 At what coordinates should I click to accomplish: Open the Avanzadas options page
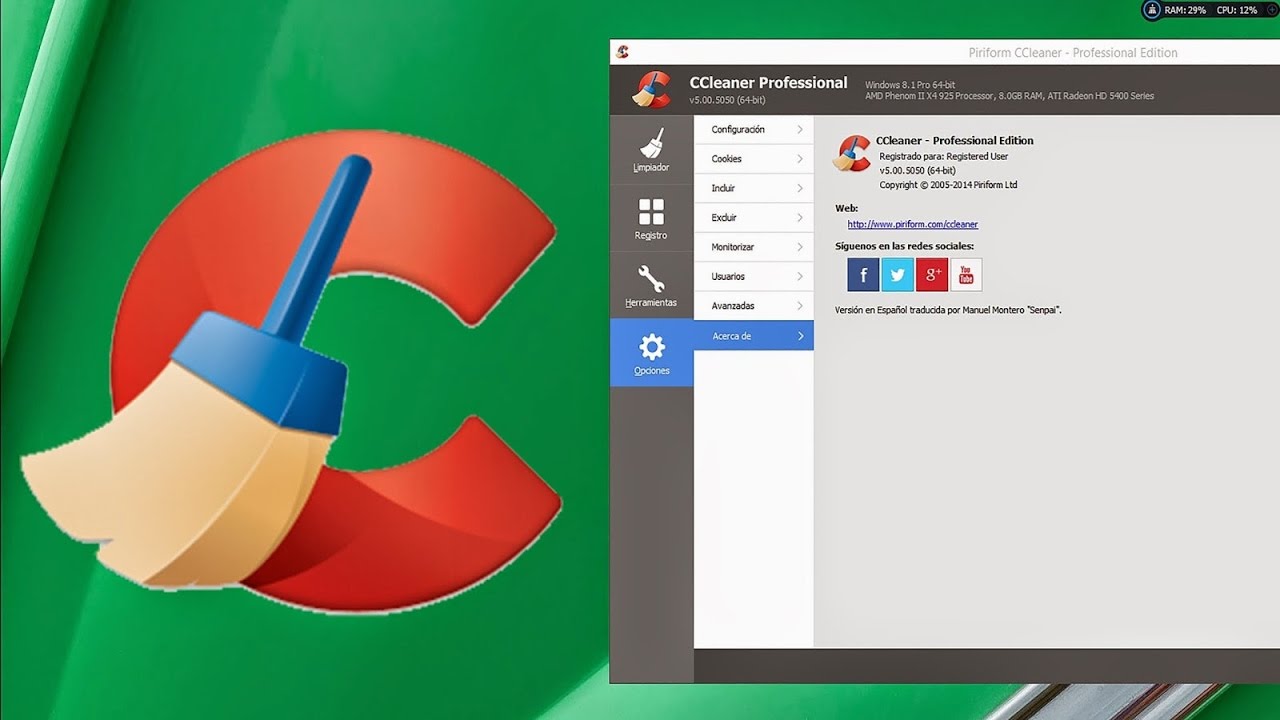[753, 306]
